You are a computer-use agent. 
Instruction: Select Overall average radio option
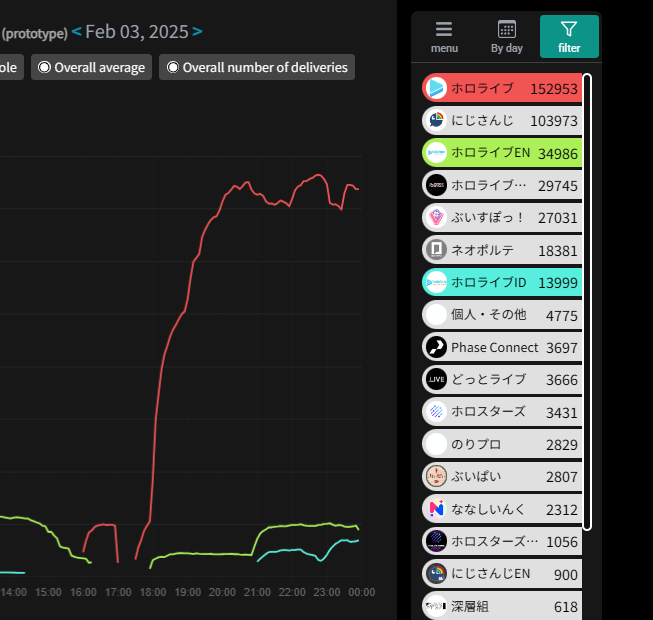91,67
